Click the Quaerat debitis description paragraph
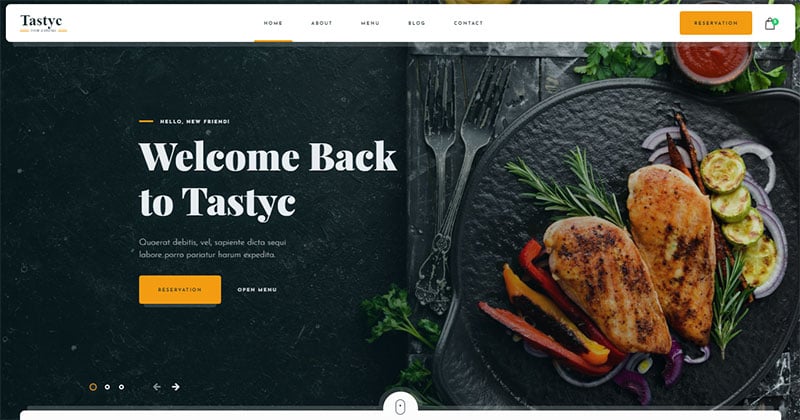 pyautogui.click(x=213, y=249)
